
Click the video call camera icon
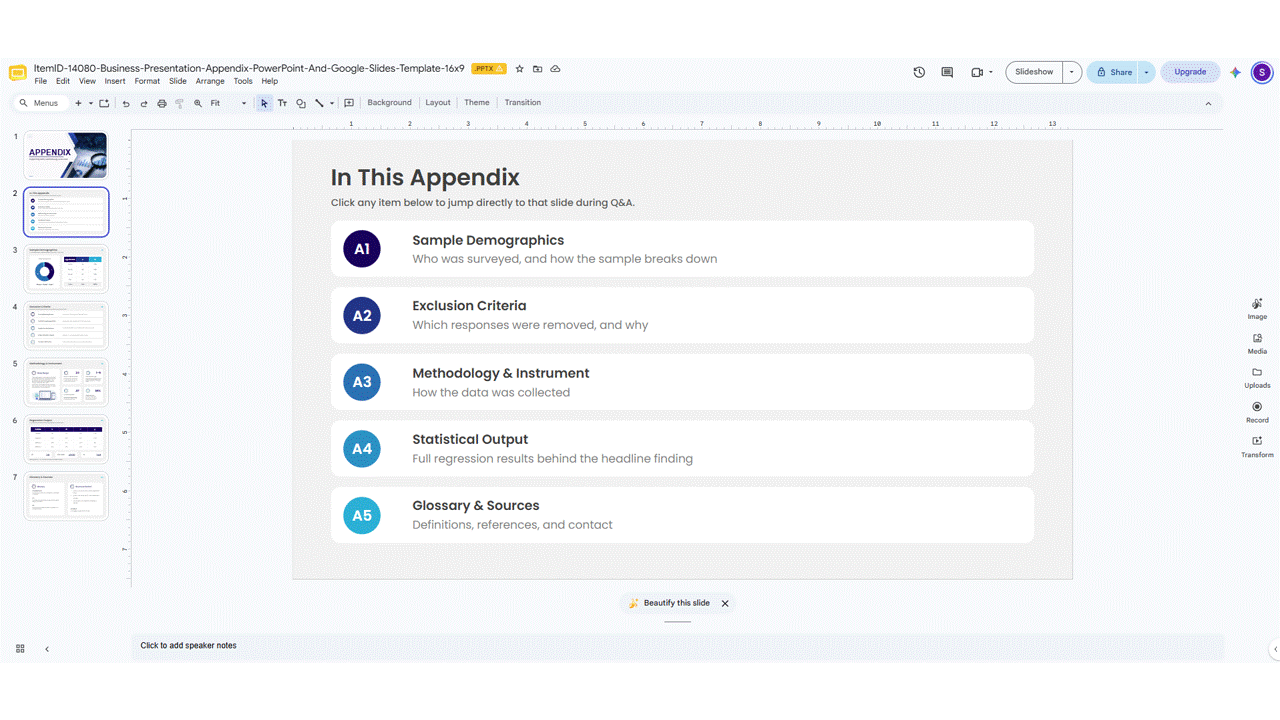coord(977,72)
